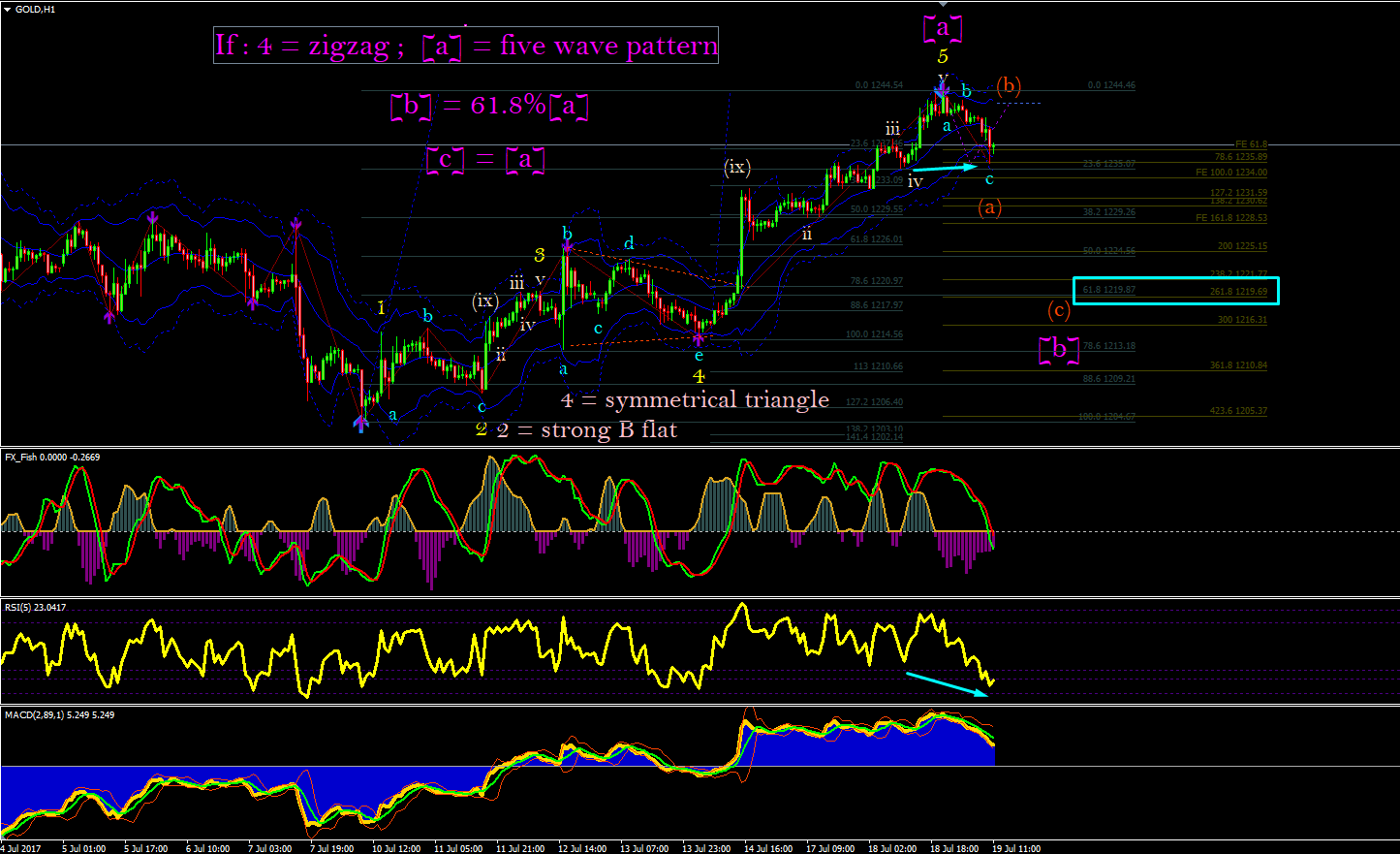Click the '13 Jul 23:00' time axis label
1400x854 pixels.
[706, 848]
